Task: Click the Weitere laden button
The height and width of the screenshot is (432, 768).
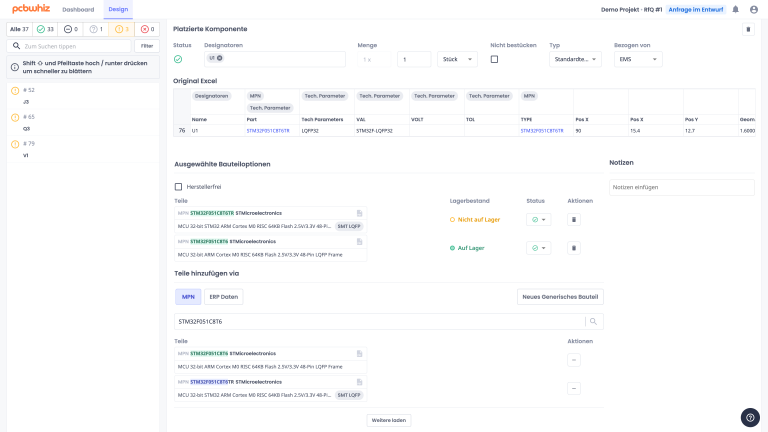Action: (x=389, y=420)
